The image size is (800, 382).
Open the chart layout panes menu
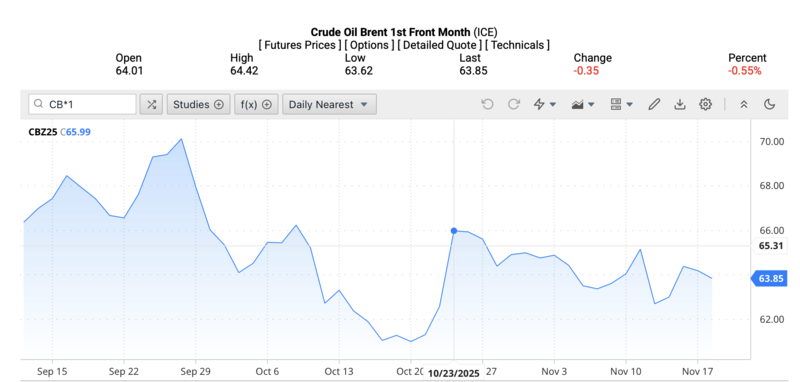point(621,105)
